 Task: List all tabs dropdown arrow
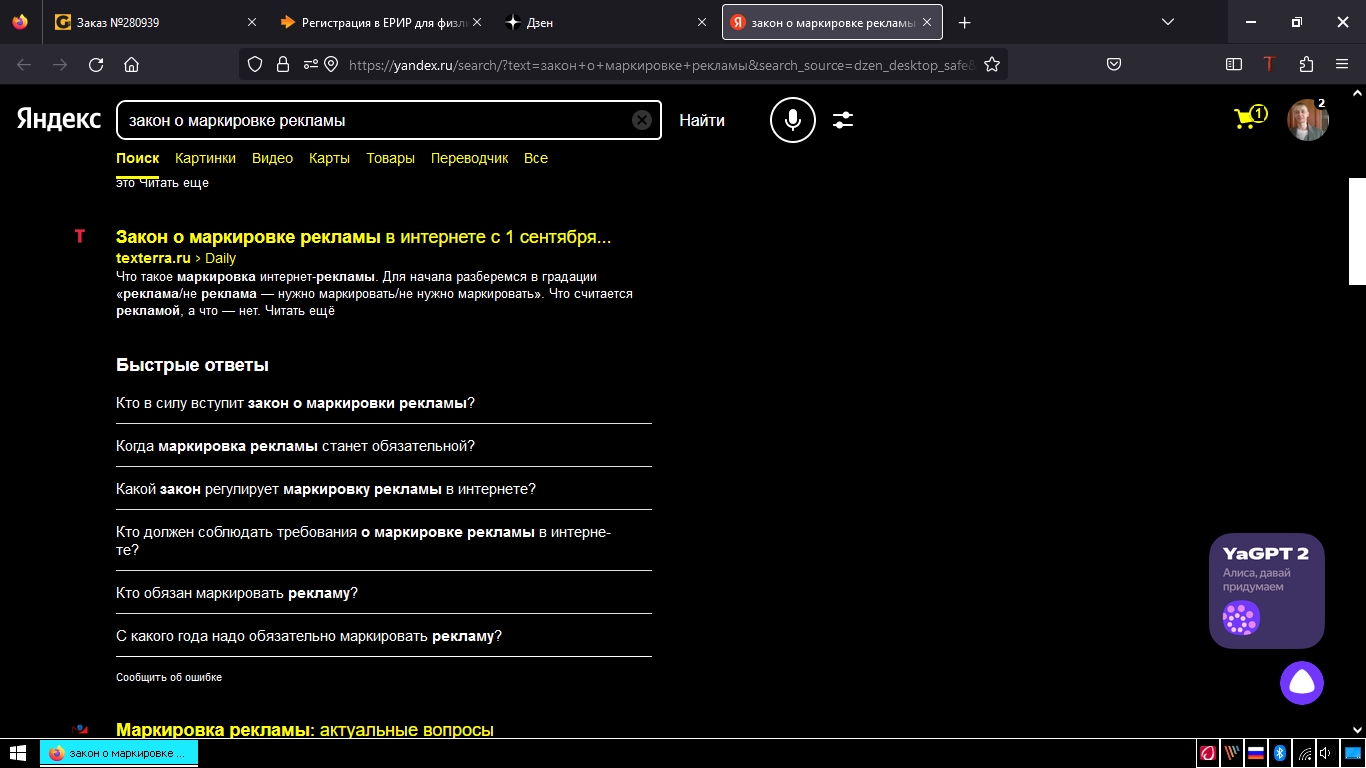1167,22
